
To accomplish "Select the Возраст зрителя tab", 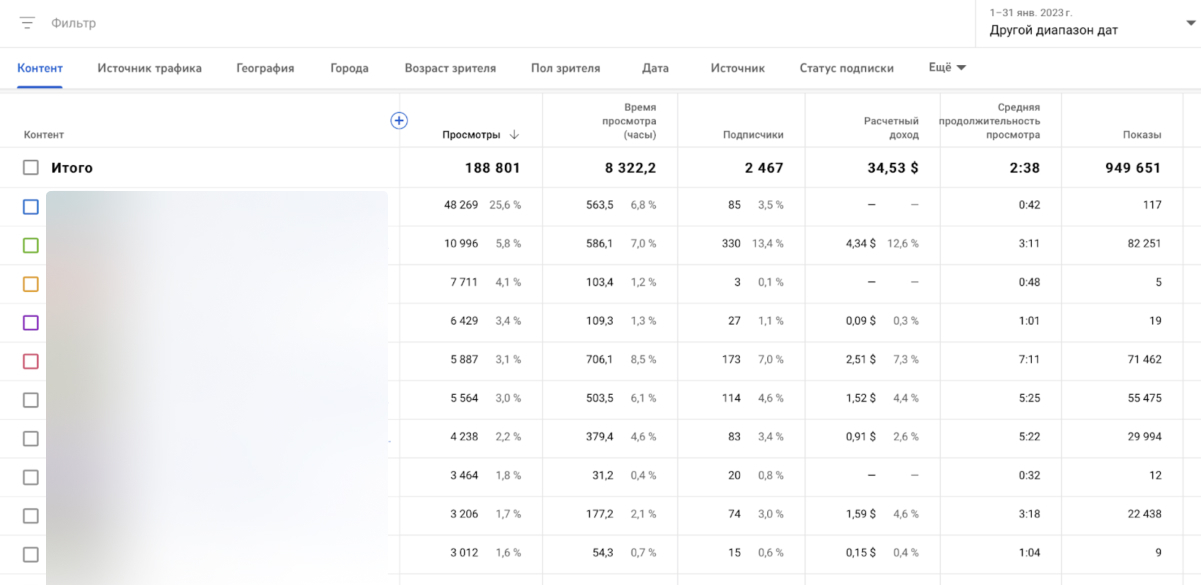I will 450,68.
